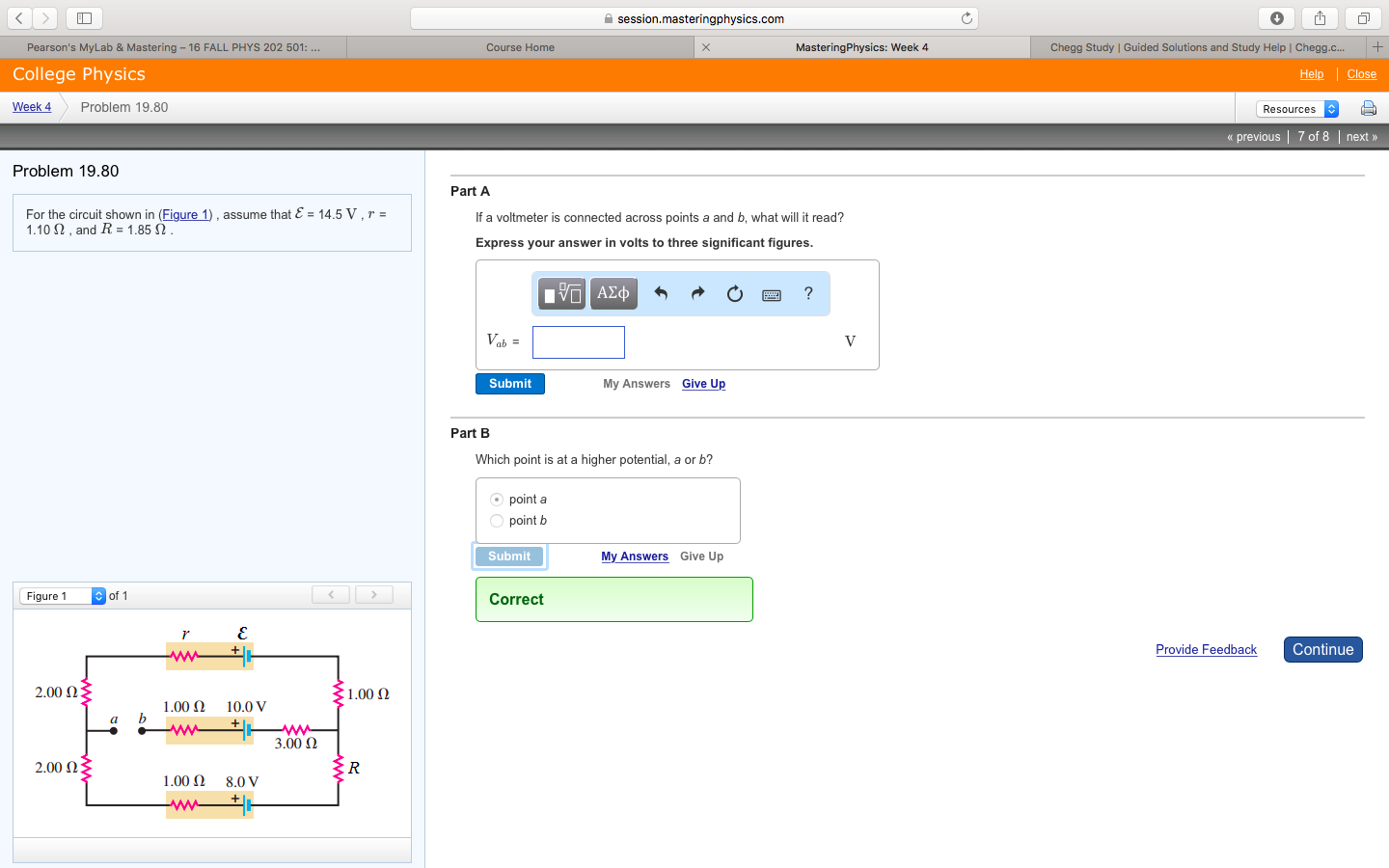Reset the answer box
1389x868 pixels.
(735, 293)
